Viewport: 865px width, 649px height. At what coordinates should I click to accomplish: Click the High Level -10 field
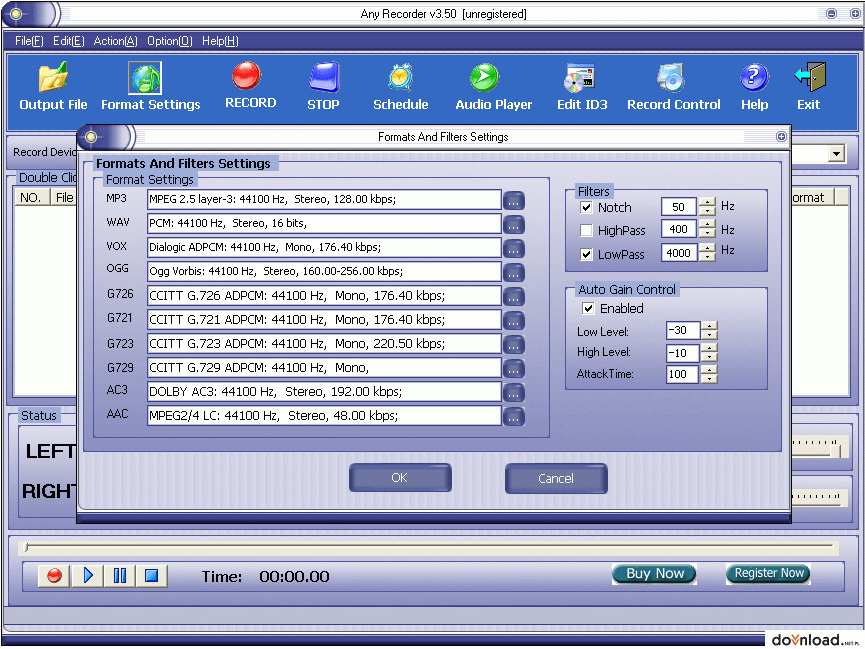click(683, 353)
